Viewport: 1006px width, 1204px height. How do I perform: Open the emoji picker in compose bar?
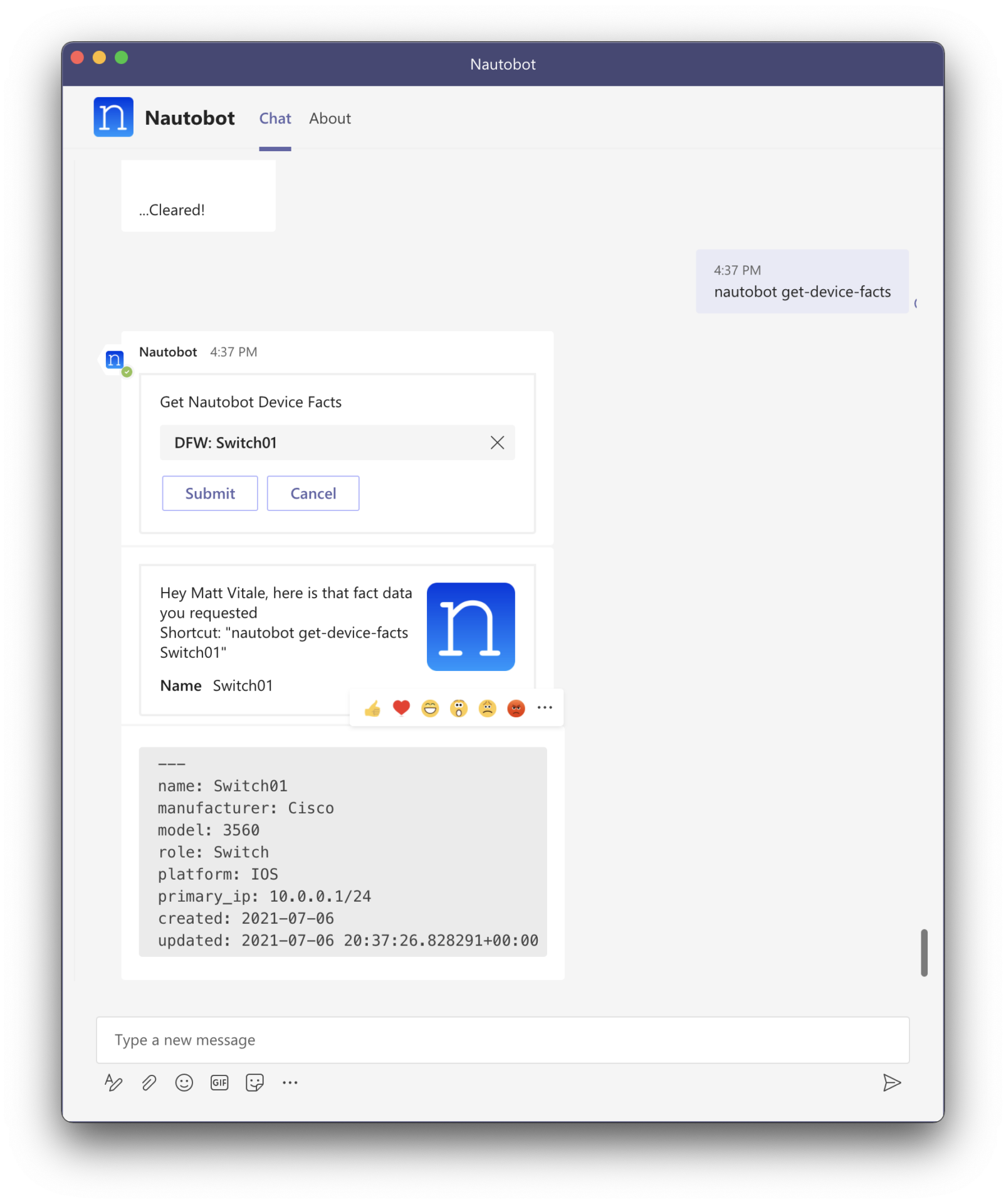click(184, 1083)
